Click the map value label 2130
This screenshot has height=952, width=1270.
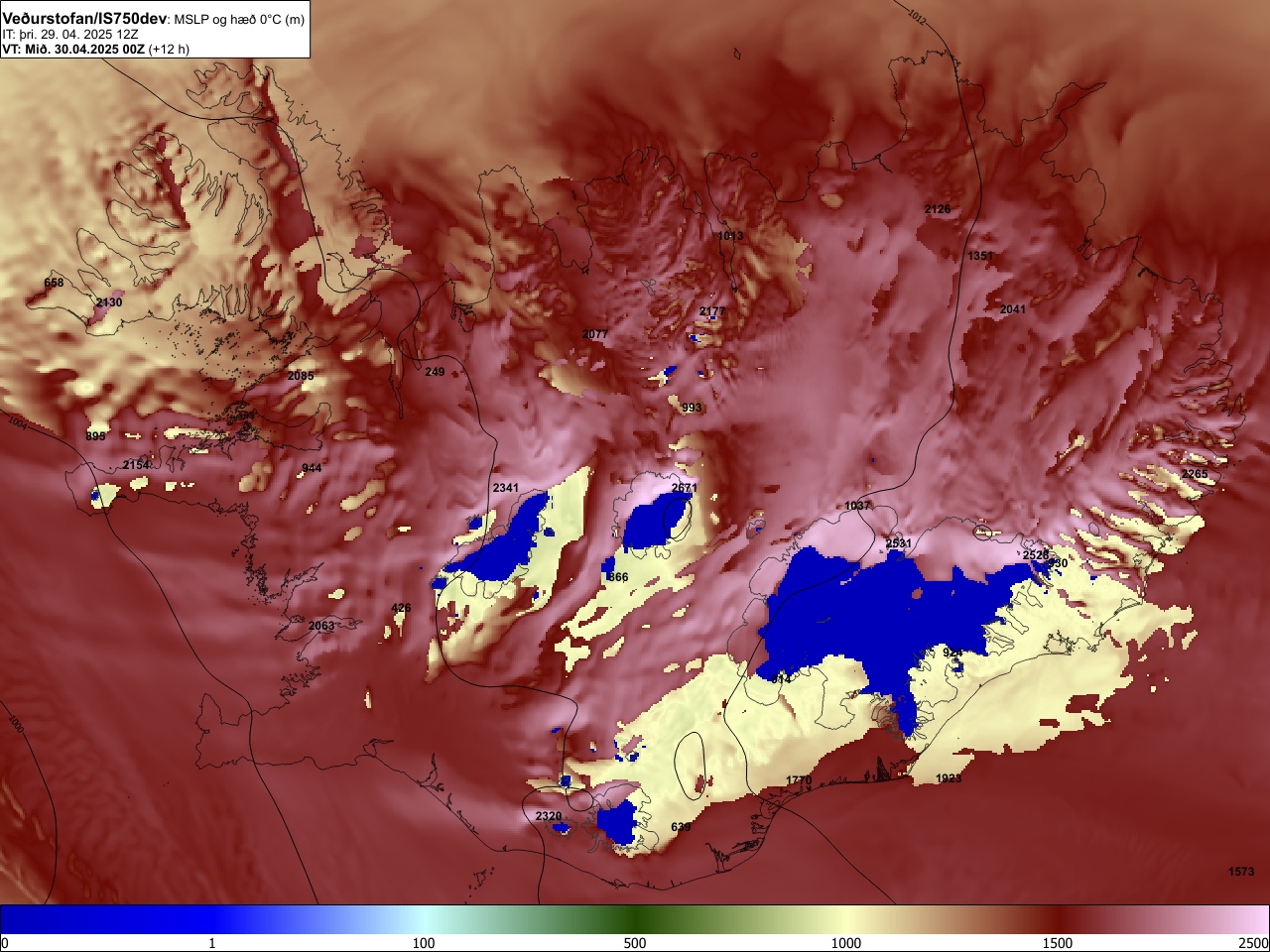(109, 302)
